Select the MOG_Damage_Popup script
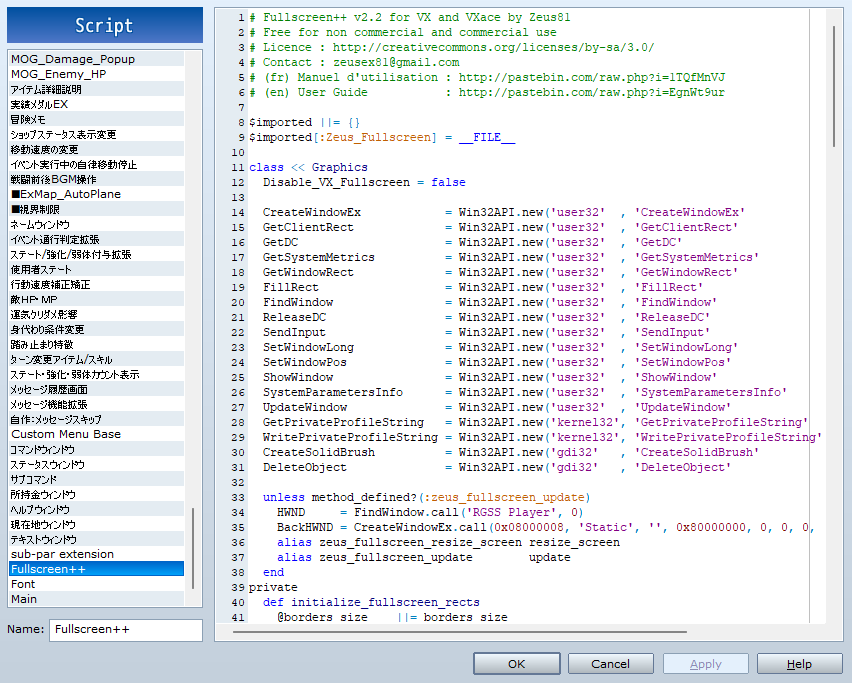The image size is (852, 683). (73, 59)
